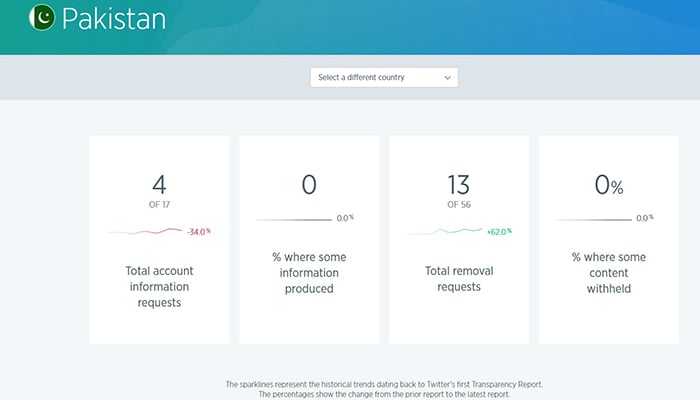This screenshot has height=400, width=700.
Task: Click the dropdown chevron arrow
Action: pyautogui.click(x=447, y=78)
